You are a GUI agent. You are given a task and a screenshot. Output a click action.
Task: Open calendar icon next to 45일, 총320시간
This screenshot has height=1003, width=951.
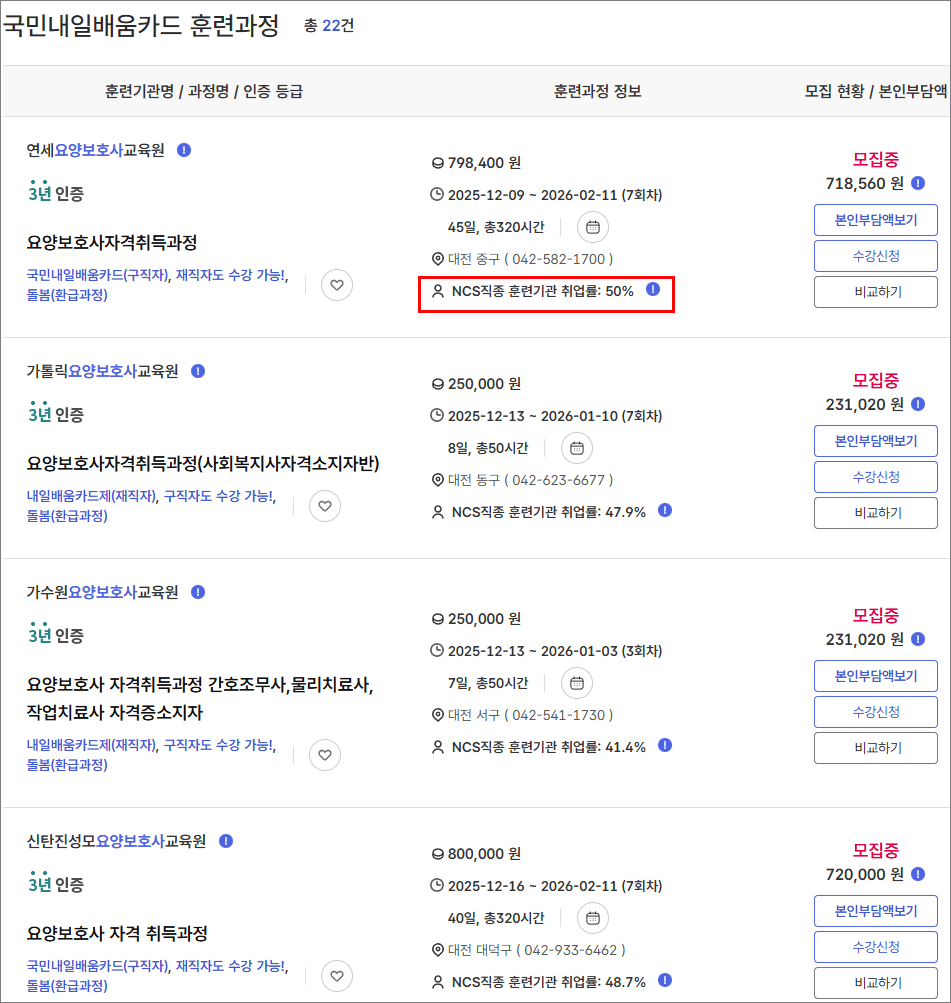(592, 227)
